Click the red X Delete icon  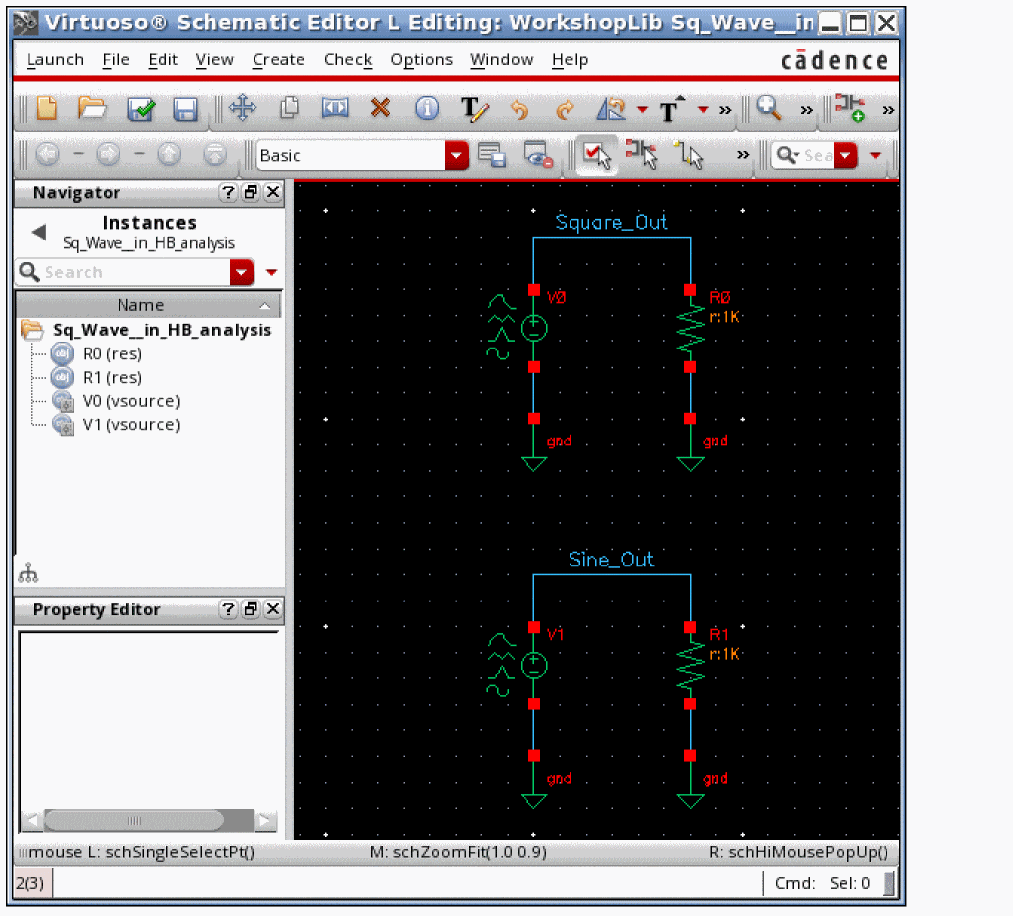pos(380,108)
